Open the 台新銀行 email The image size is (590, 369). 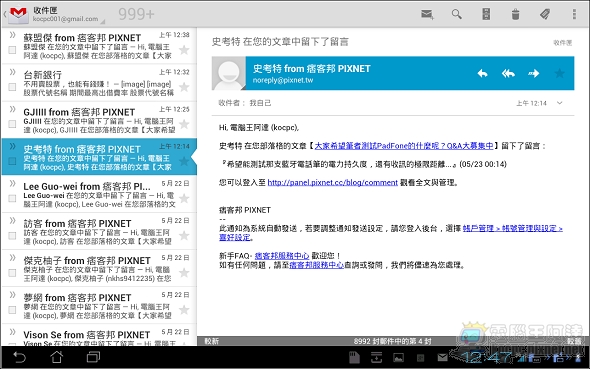pyautogui.click(x=99, y=83)
